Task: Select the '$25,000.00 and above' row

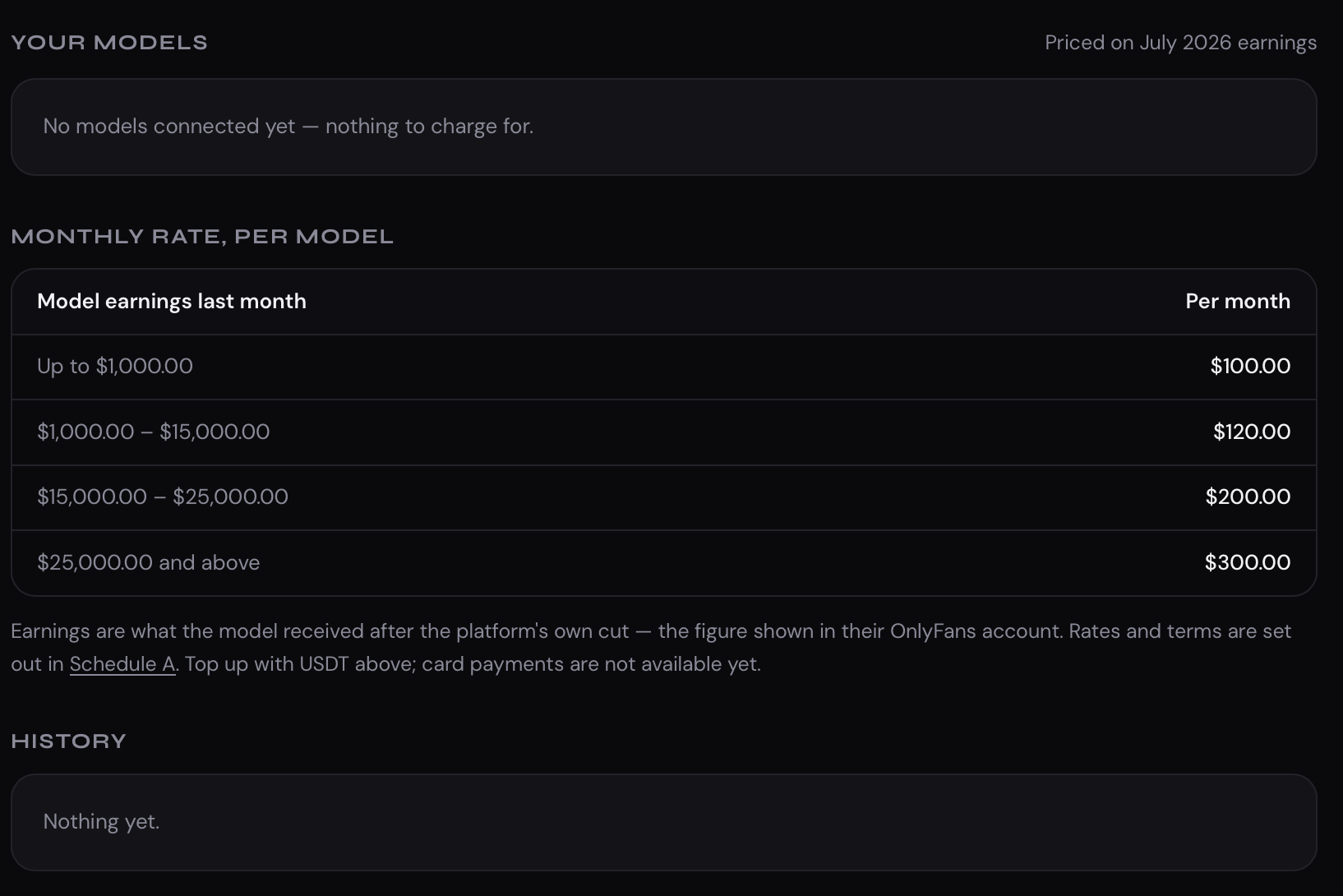Action: [664, 563]
